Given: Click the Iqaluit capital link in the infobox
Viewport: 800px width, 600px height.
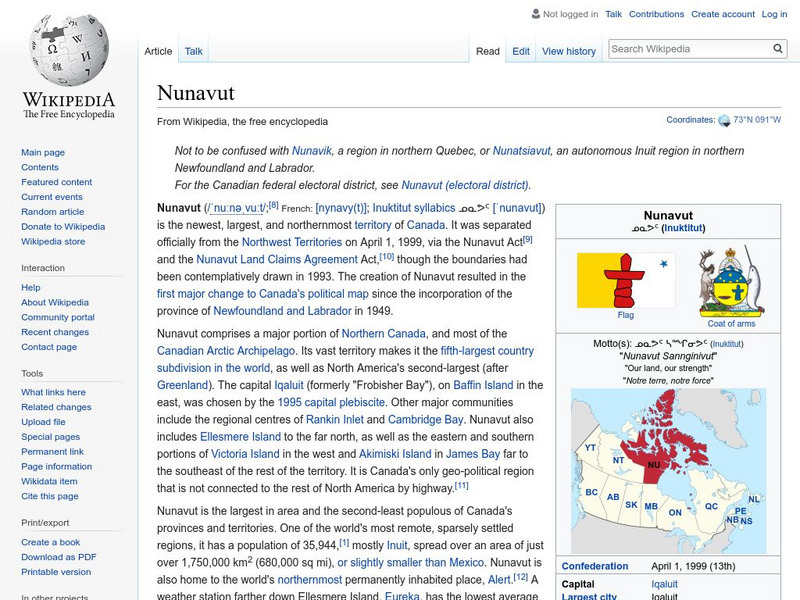Looking at the screenshot, I should click(x=664, y=584).
